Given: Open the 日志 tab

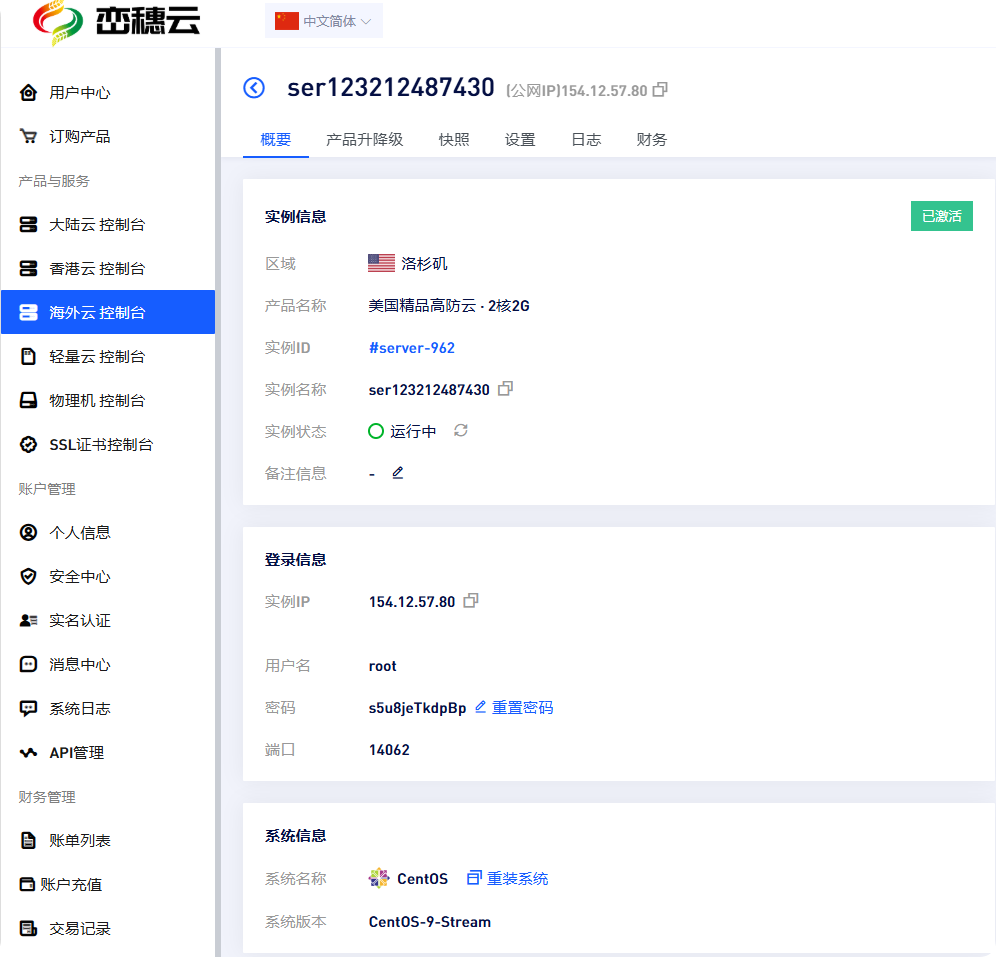Looking at the screenshot, I should coord(586,139).
